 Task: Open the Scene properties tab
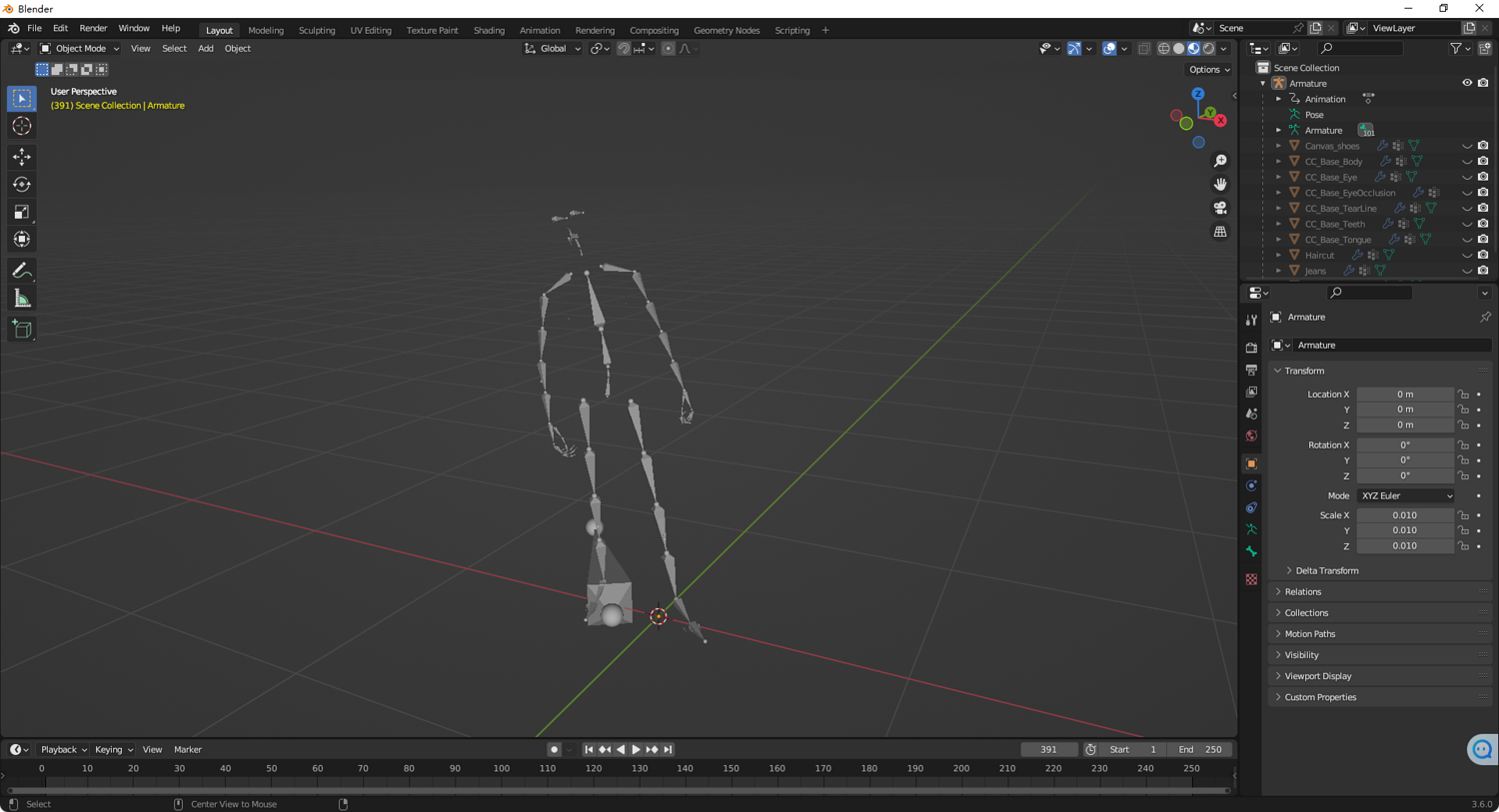[1251, 413]
